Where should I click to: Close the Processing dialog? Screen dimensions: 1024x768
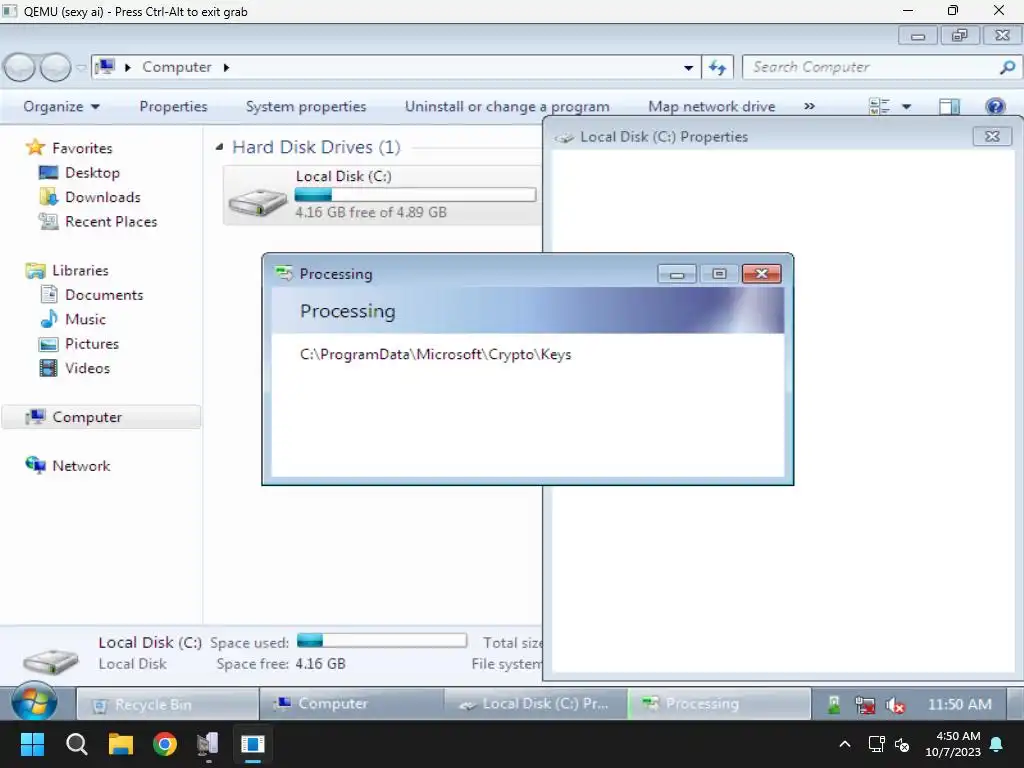[761, 274]
